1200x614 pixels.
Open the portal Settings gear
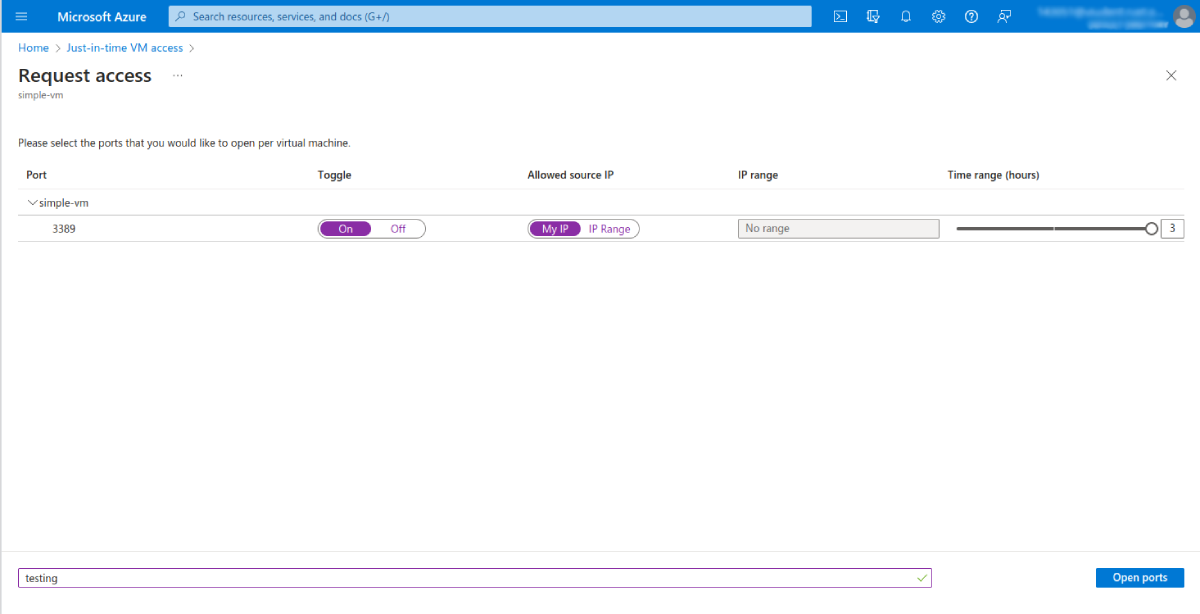click(x=938, y=17)
